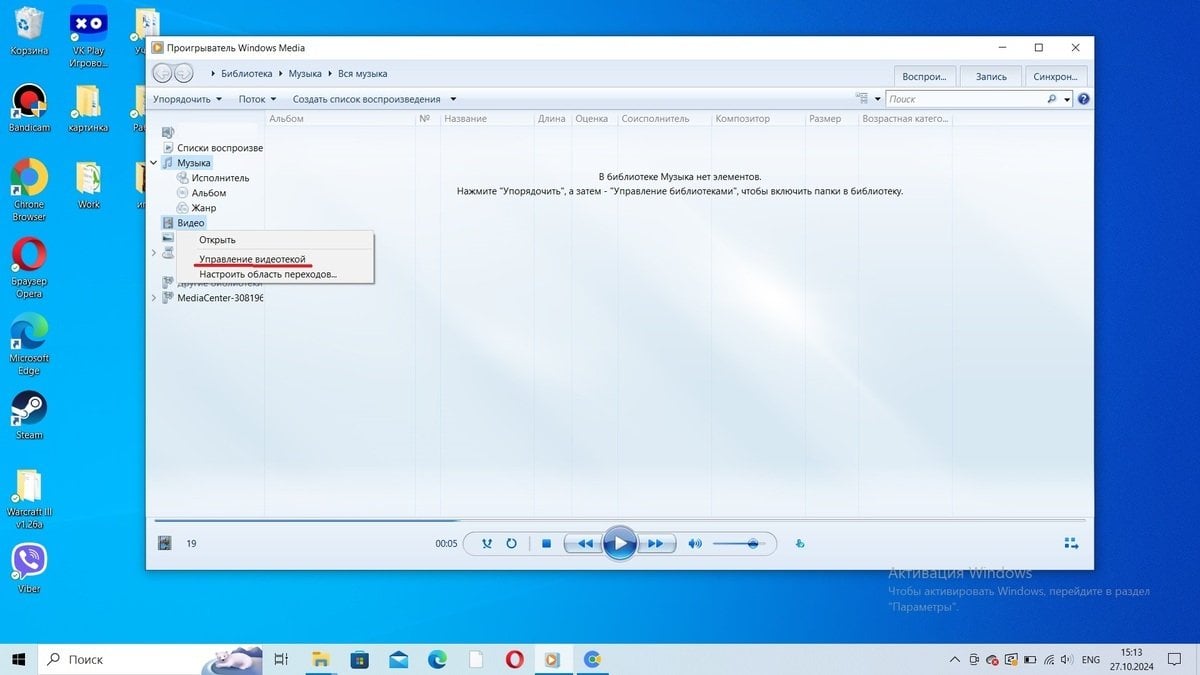Open Opera from the taskbar

coord(514,659)
